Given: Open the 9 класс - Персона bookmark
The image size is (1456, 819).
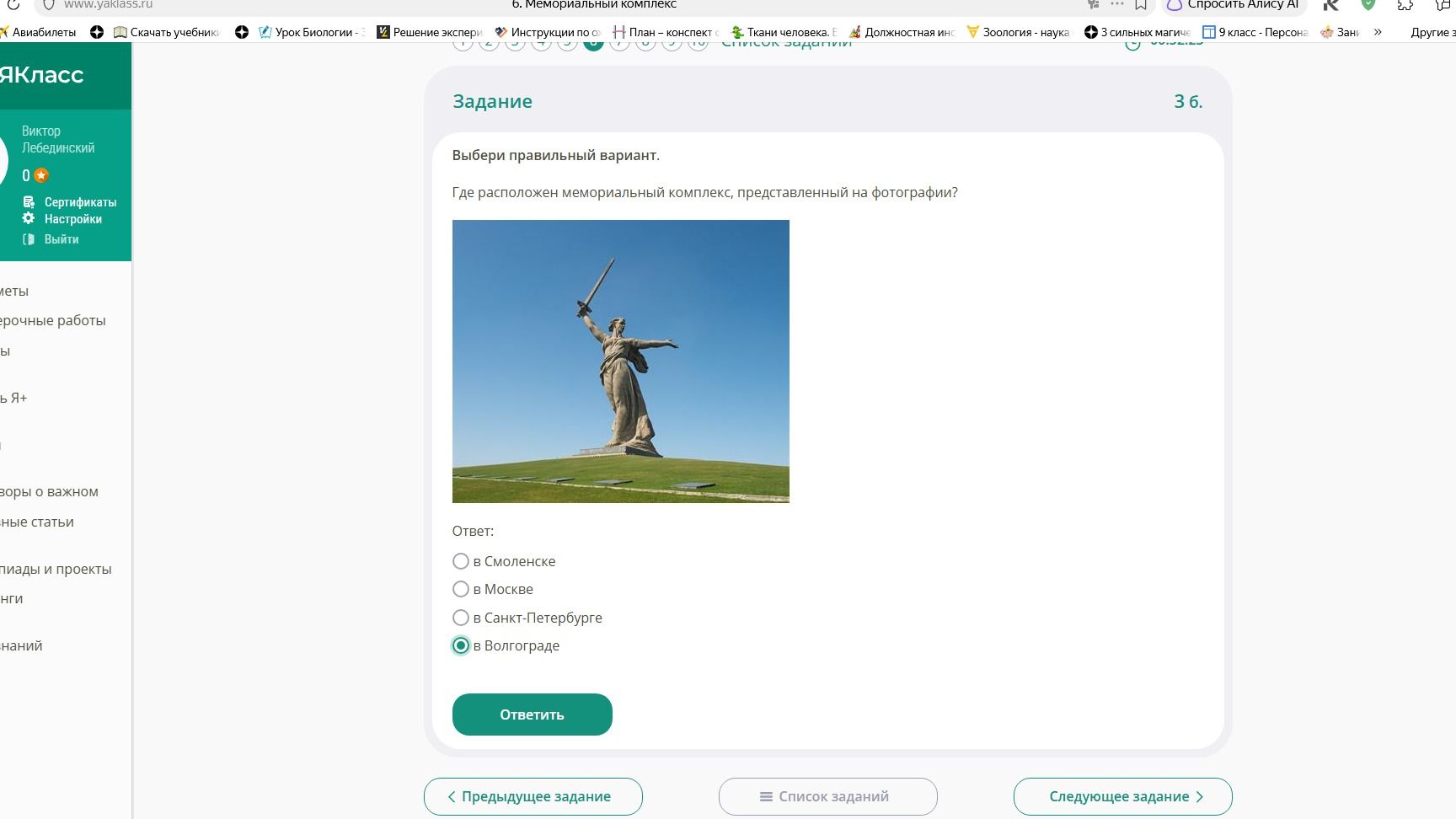Looking at the screenshot, I should tap(1255, 32).
